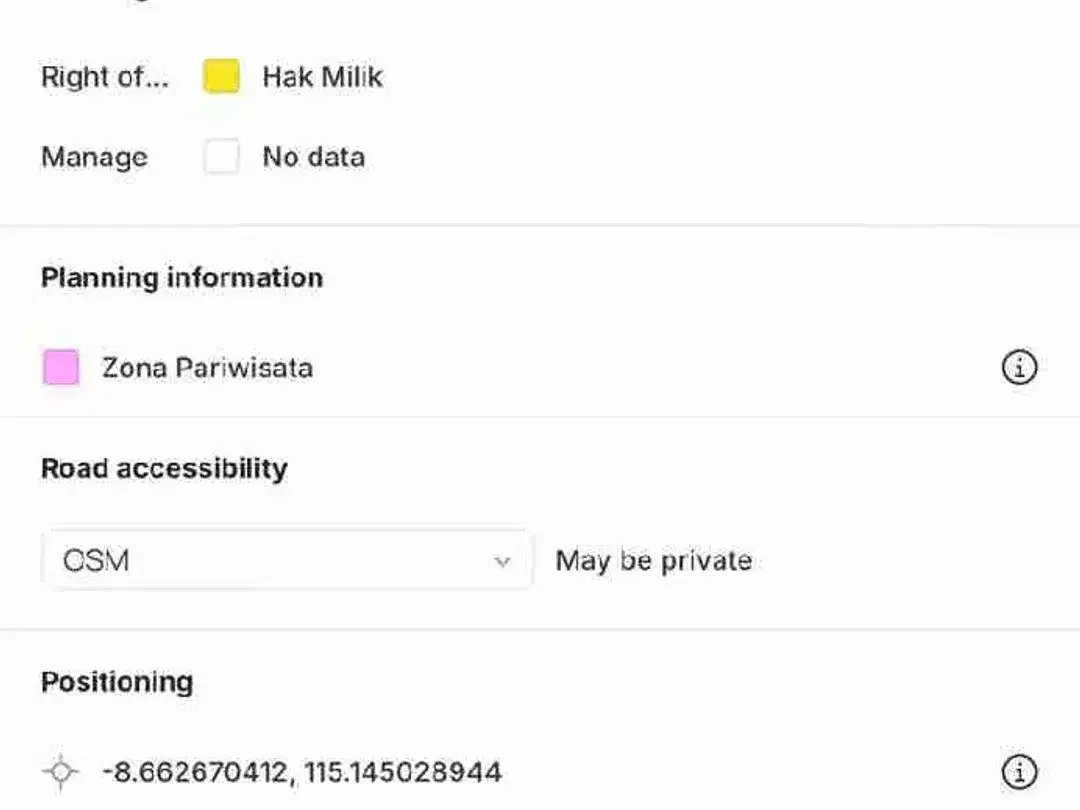Select the yellow Hak Milik swatch
1080x810 pixels.
click(x=221, y=76)
